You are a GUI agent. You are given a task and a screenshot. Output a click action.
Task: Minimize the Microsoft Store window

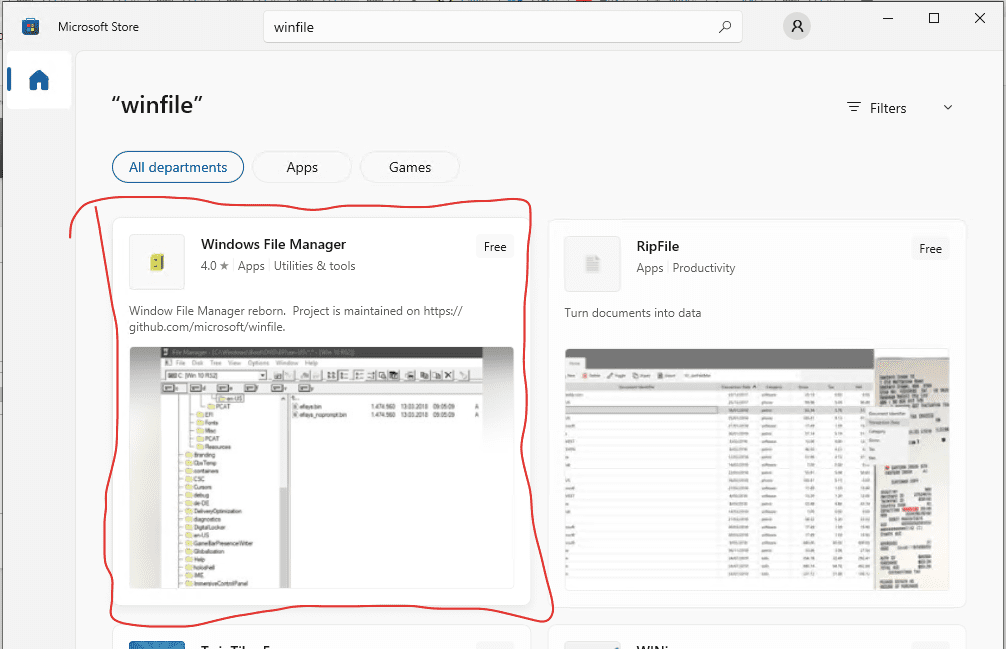point(888,19)
